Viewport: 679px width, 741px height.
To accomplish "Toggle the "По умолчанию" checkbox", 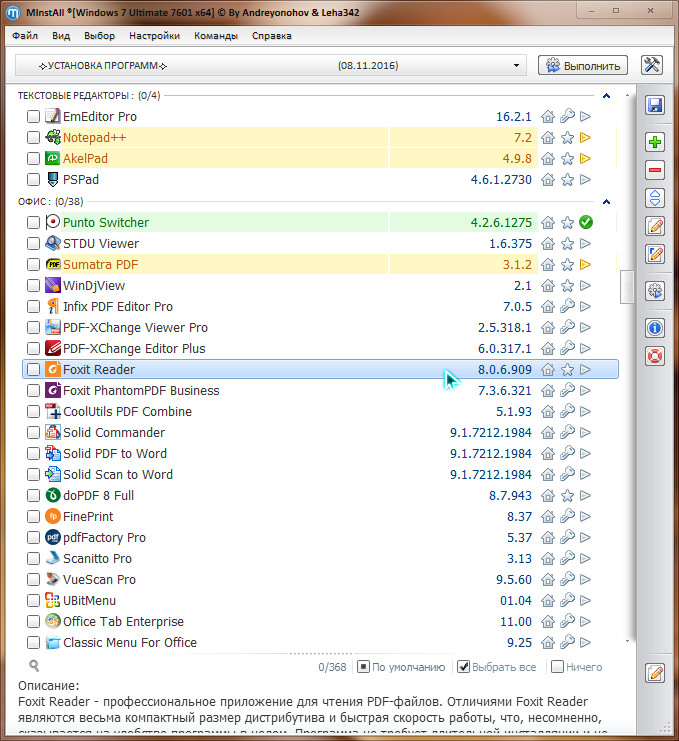I will [363, 667].
